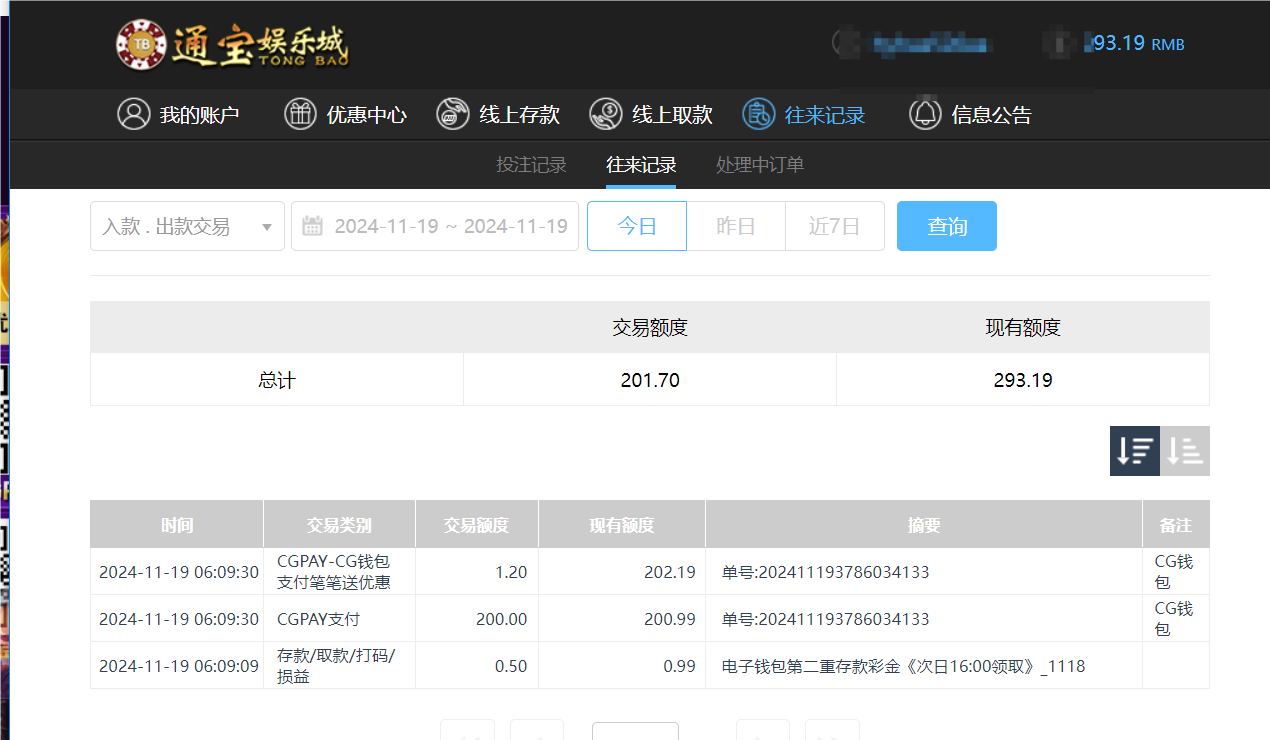Select the descending sort icon
The width and height of the screenshot is (1270, 740).
click(x=1134, y=450)
